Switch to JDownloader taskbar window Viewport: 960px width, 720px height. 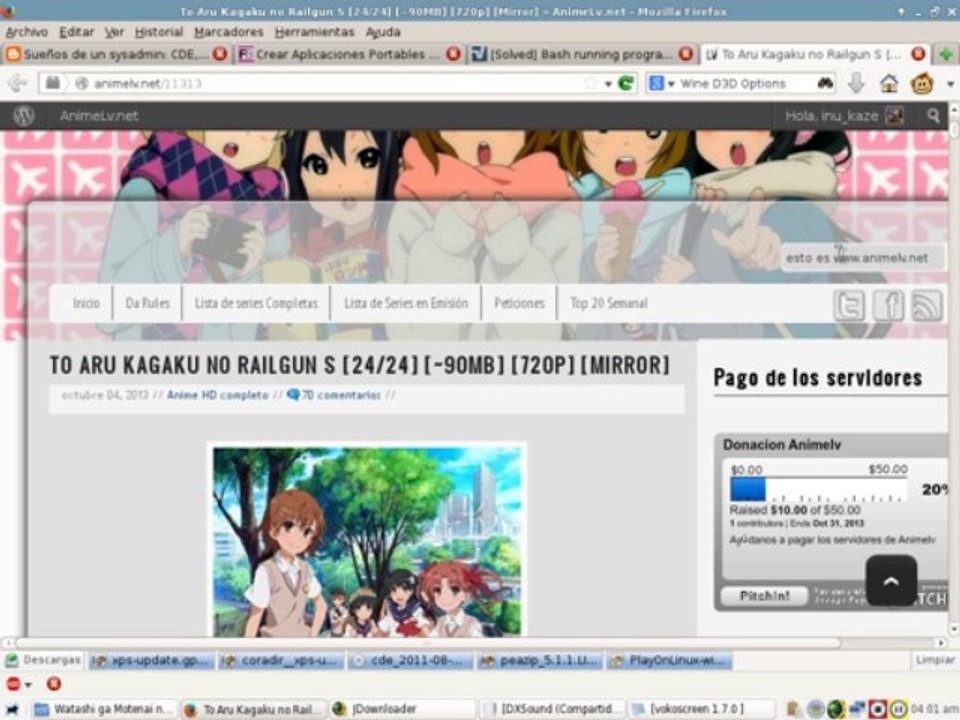coord(402,709)
